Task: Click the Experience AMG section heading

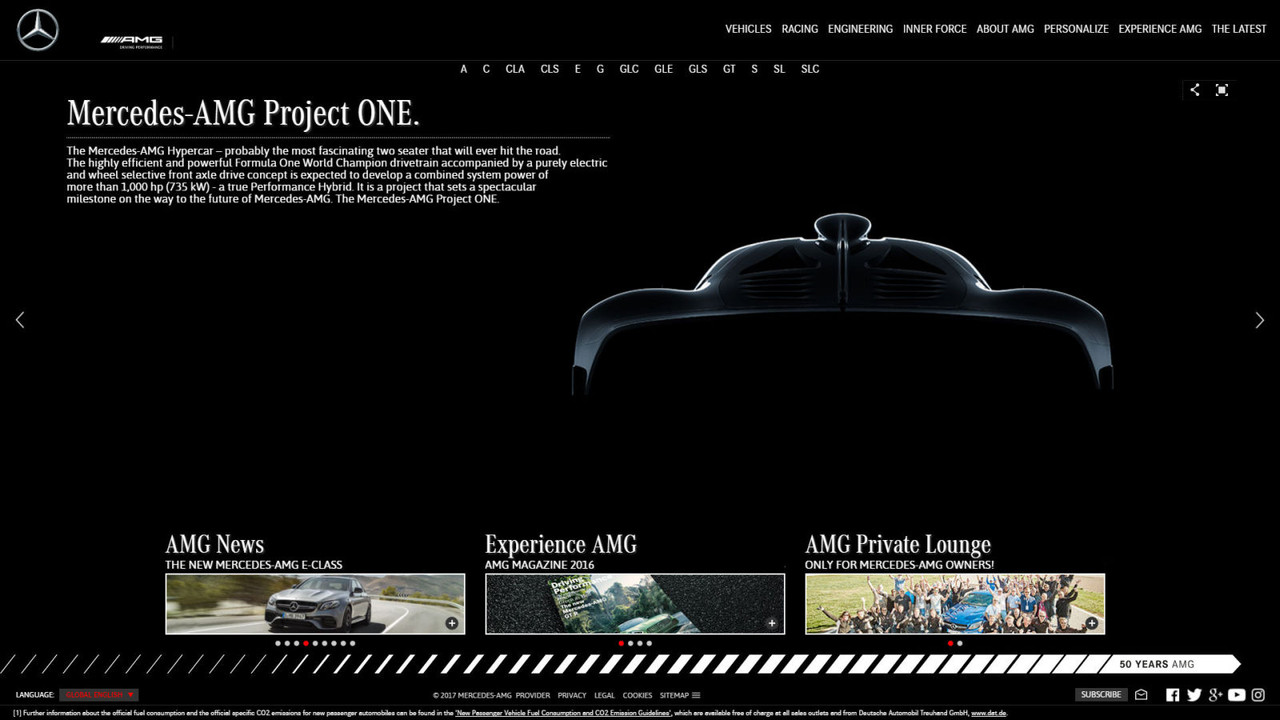Action: (561, 544)
